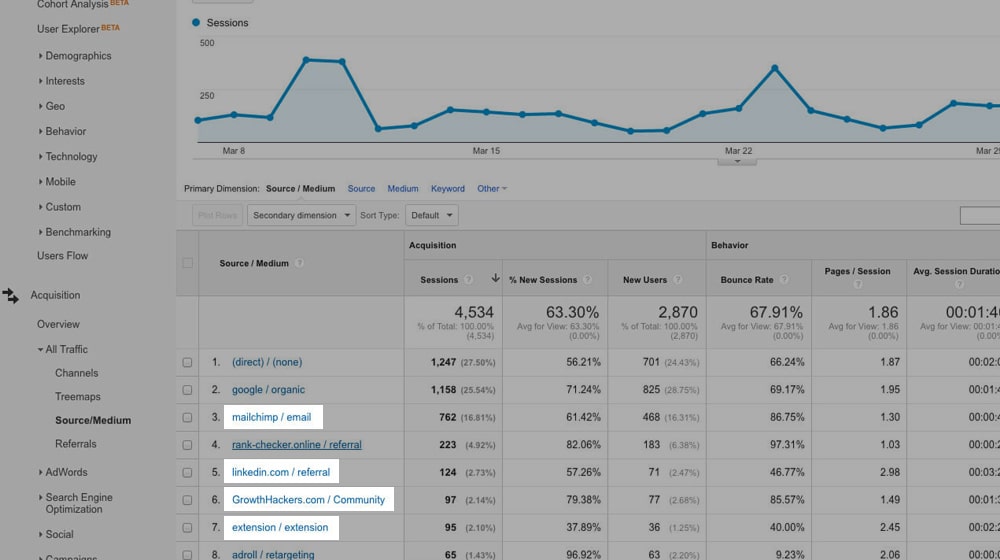Expand Interests in the sidebar
The image size is (1000, 560).
[61, 81]
